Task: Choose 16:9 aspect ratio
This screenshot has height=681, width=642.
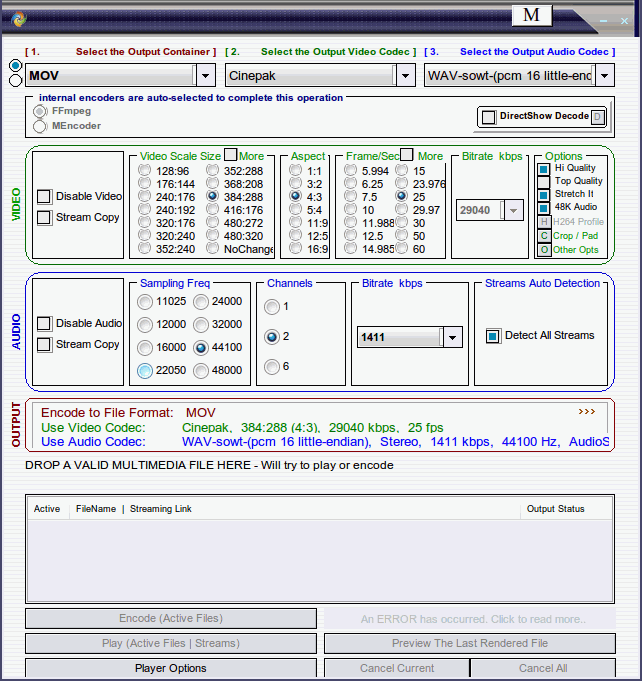Action: pyautogui.click(x=295, y=249)
